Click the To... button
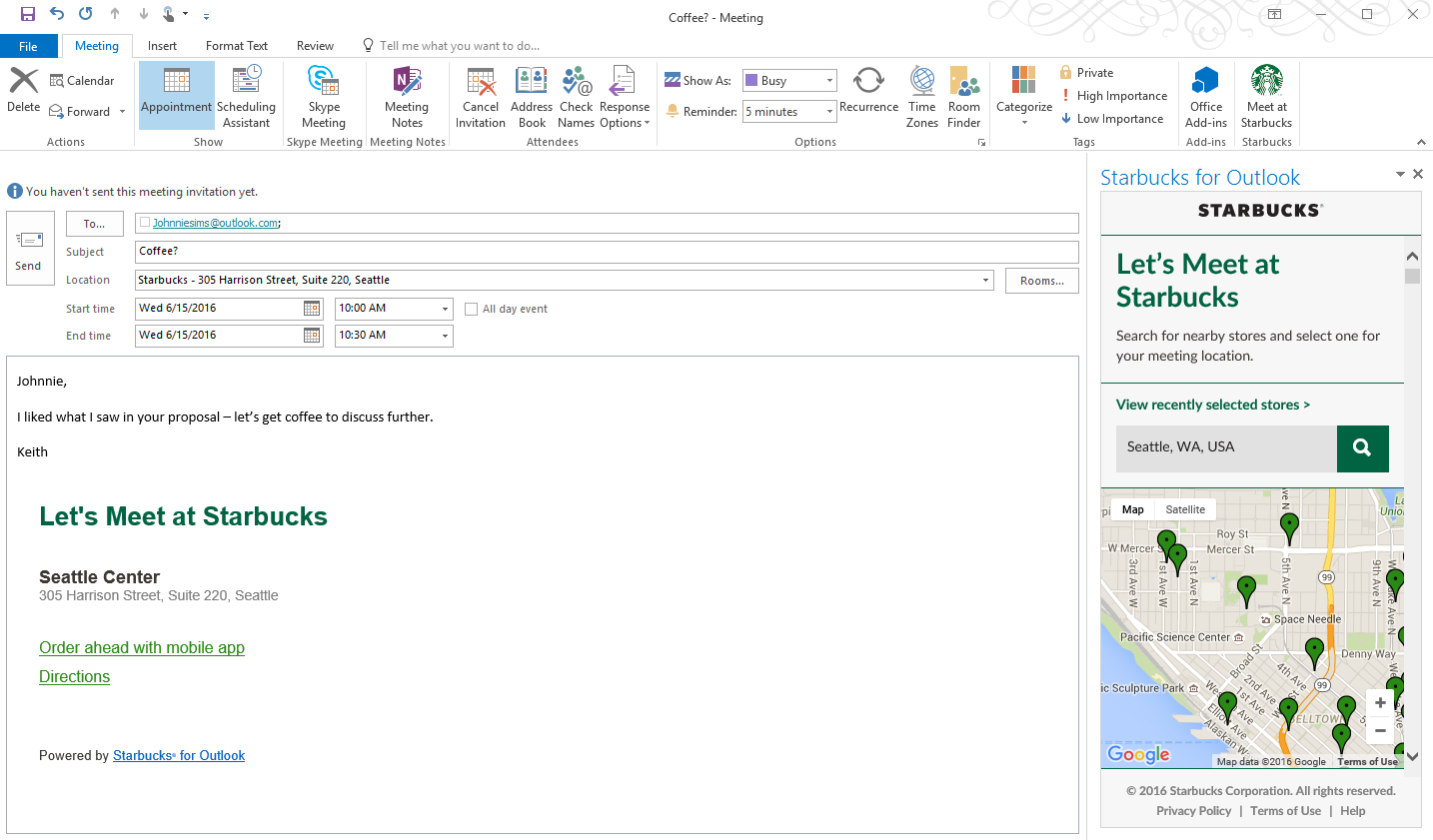This screenshot has height=840, width=1433. pos(95,224)
